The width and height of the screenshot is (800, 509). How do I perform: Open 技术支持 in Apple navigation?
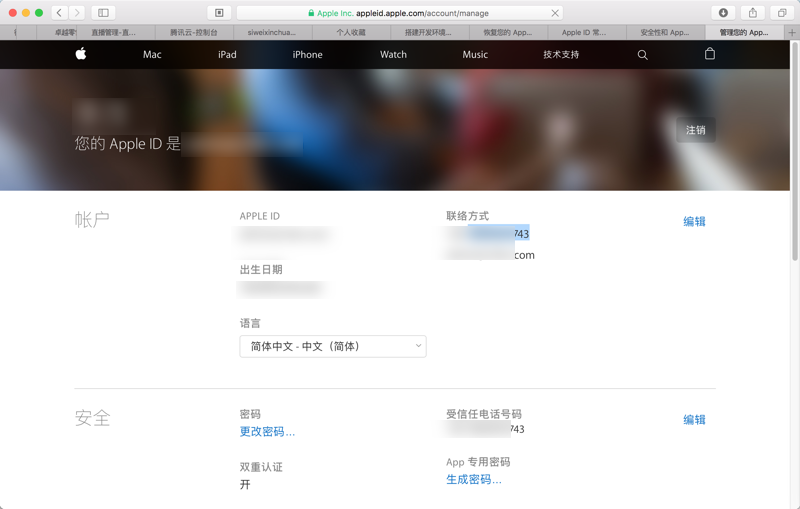[561, 55]
